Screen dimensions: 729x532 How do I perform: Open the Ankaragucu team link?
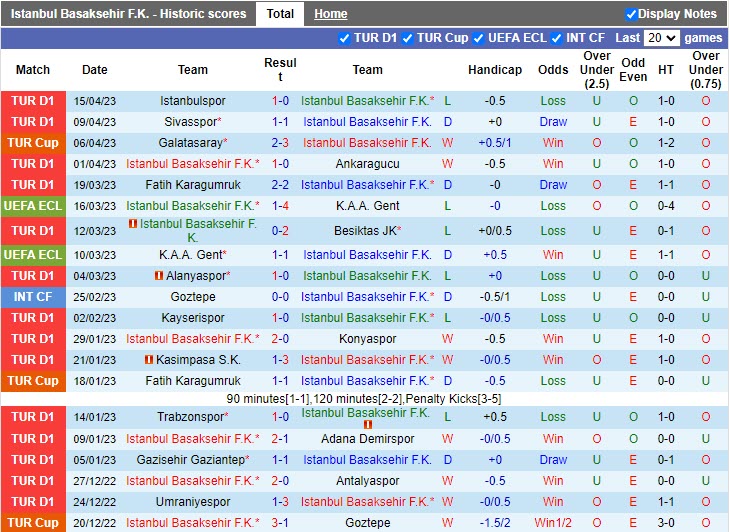click(x=367, y=164)
